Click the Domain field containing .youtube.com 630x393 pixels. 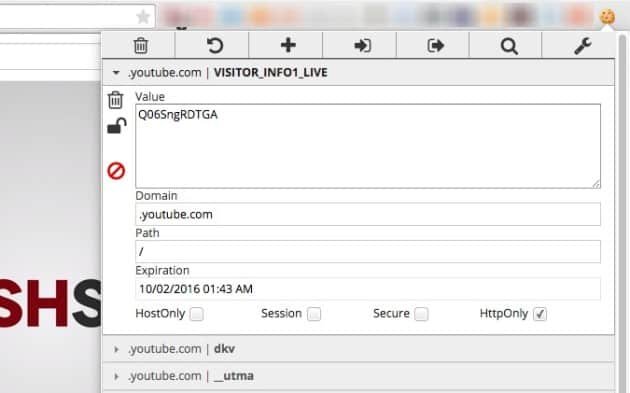coord(368,214)
